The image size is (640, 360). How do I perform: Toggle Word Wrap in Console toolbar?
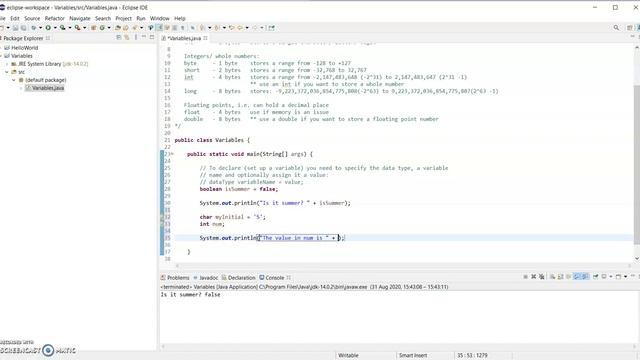pyautogui.click(x=569, y=277)
